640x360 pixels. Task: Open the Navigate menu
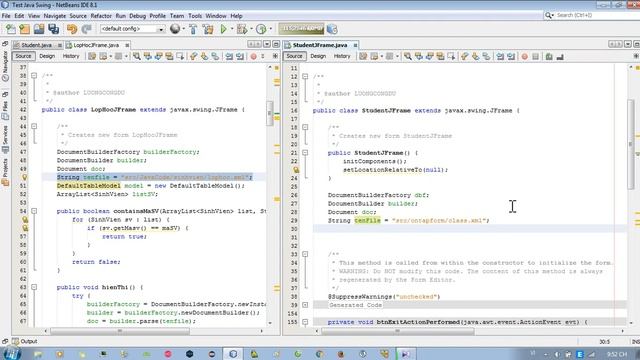click(55, 16)
